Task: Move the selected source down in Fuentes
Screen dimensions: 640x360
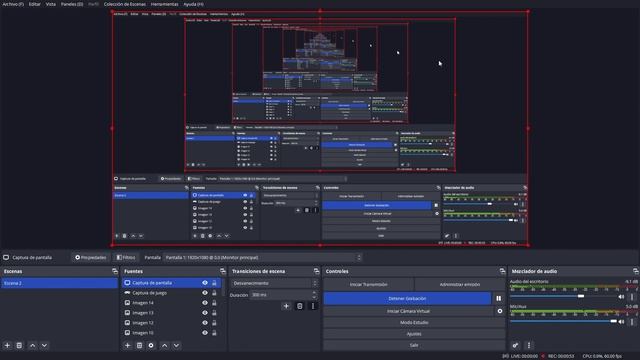Action: point(176,345)
